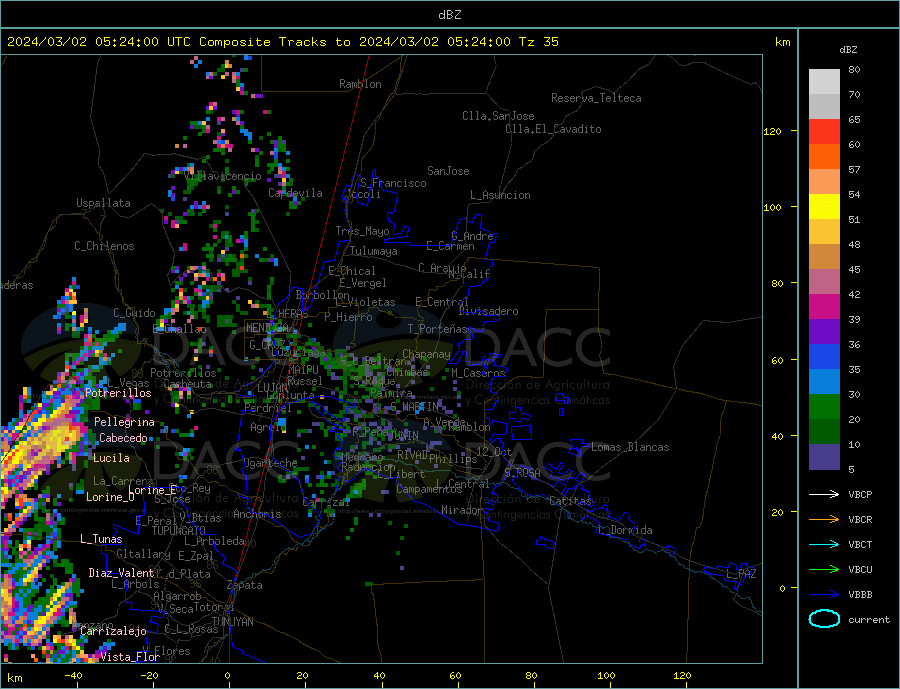Click the white VBCP arrow in legend
Image resolution: width=900 pixels, height=689 pixels.
pos(824,494)
